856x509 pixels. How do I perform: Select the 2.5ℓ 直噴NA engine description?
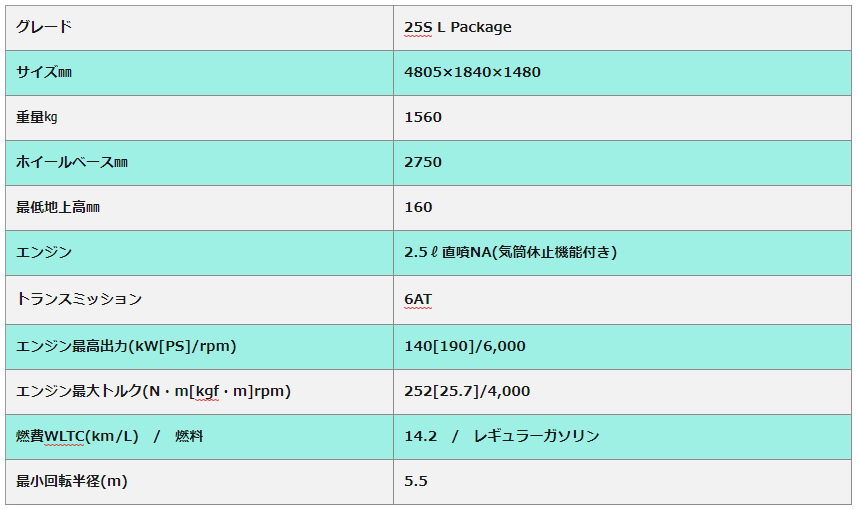510,252
